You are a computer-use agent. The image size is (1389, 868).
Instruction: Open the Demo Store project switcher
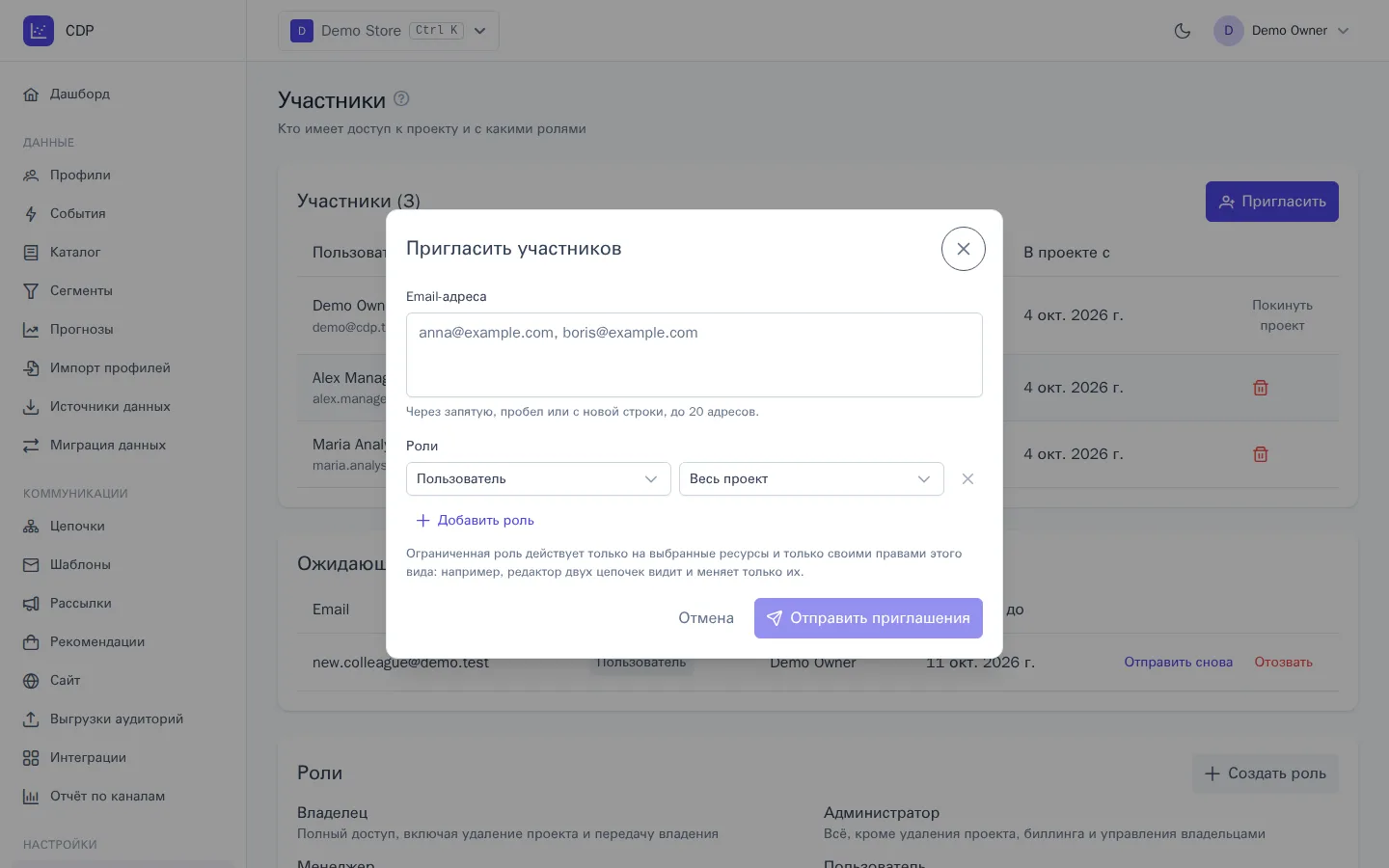[389, 31]
